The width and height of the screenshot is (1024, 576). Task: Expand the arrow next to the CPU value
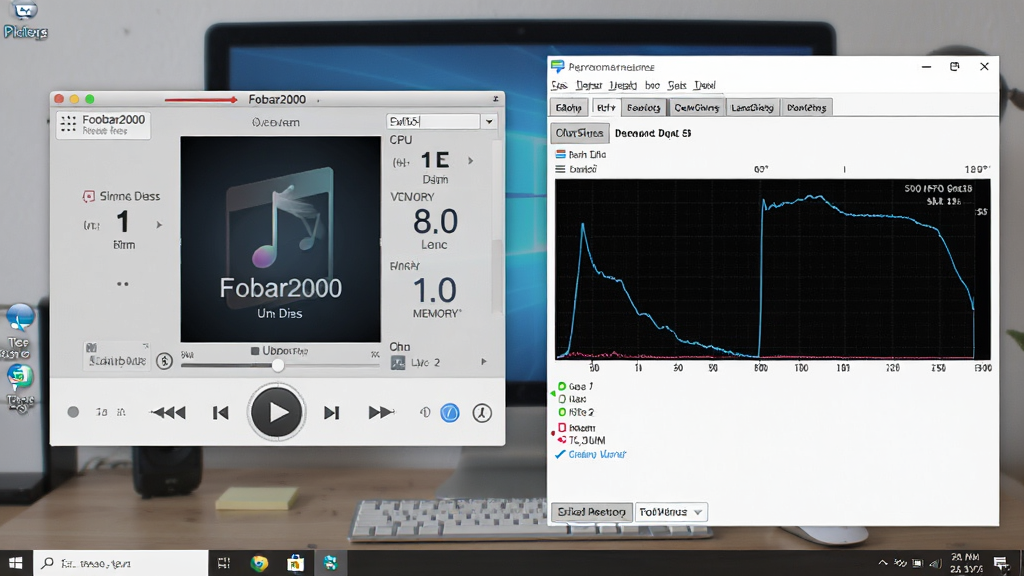tap(470, 160)
